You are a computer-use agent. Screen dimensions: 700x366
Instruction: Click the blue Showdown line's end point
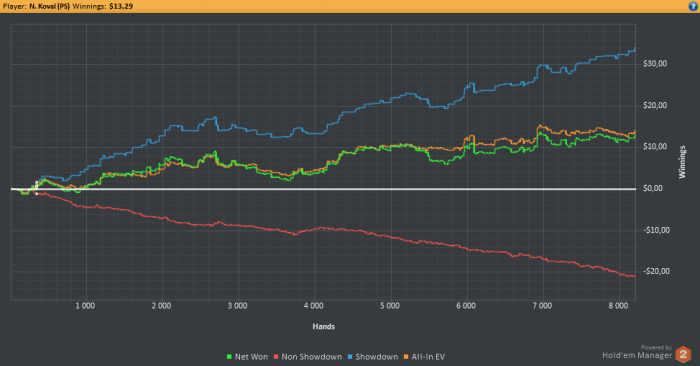tap(635, 49)
